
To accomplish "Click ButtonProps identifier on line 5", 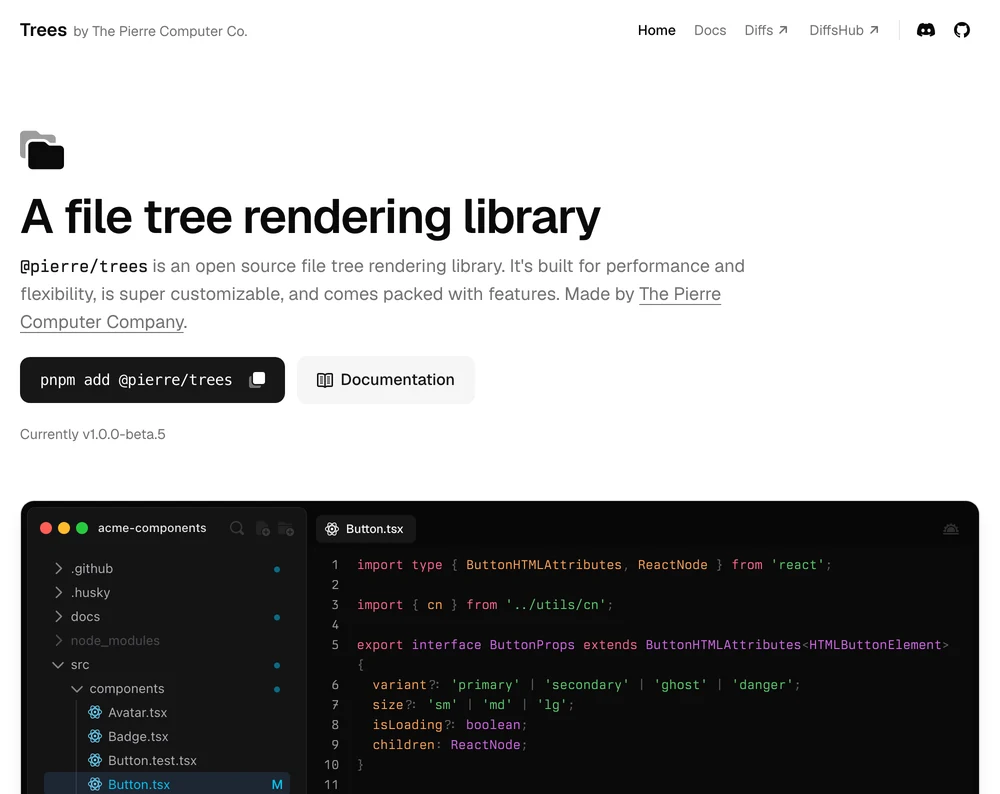I will 532,645.
